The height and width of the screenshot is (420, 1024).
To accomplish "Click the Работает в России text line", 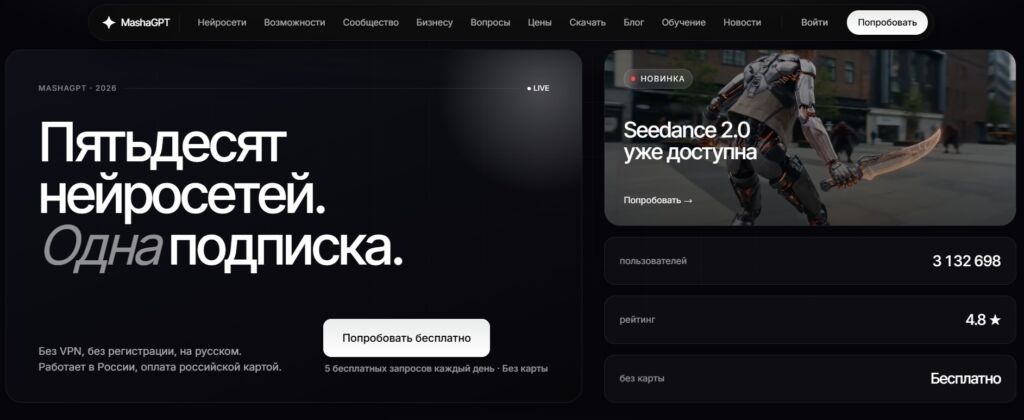I will pyautogui.click(x=160, y=367).
